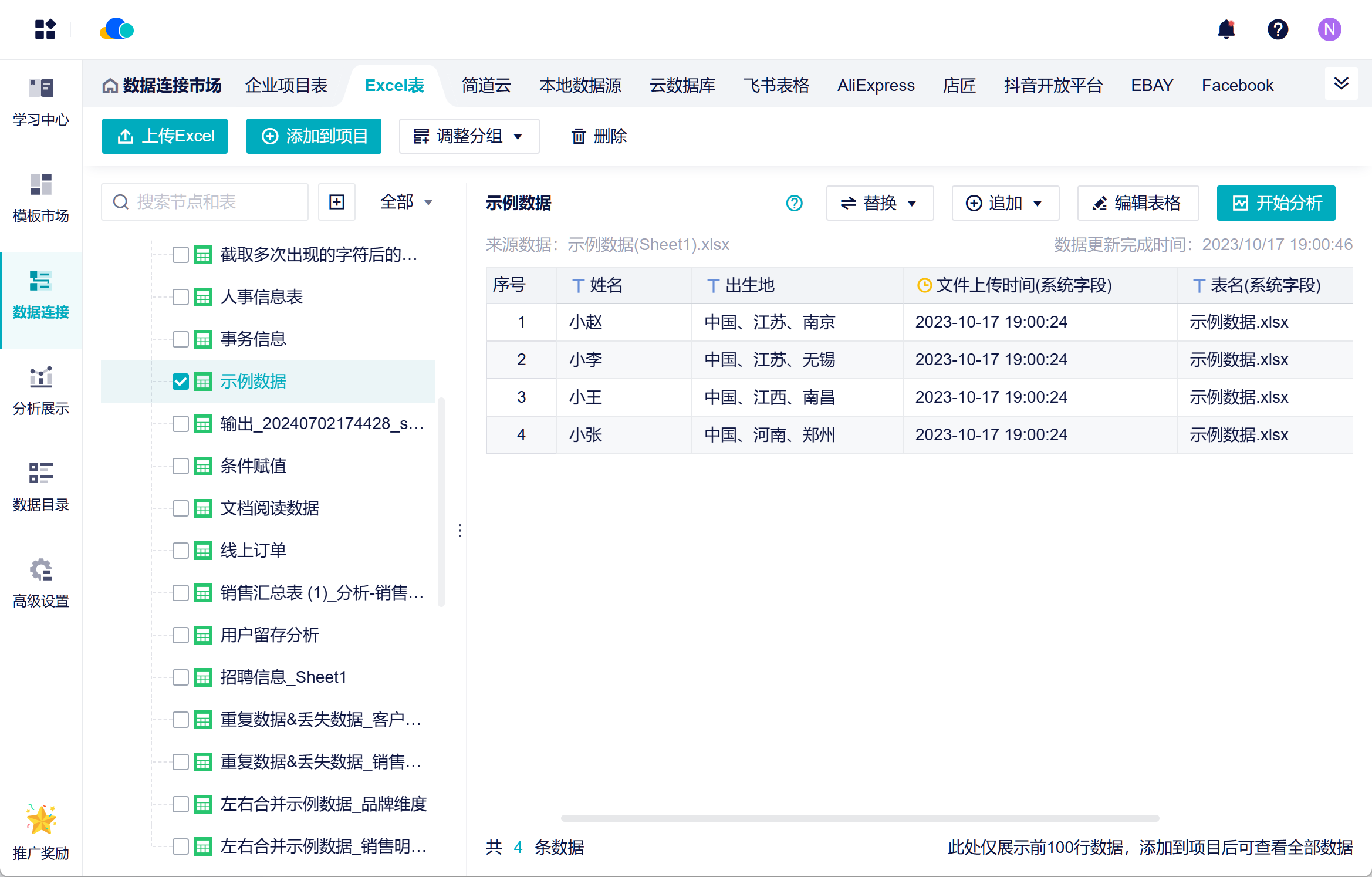The height and width of the screenshot is (877, 1372).
Task: Open the notifications bell icon
Action: [x=1226, y=29]
